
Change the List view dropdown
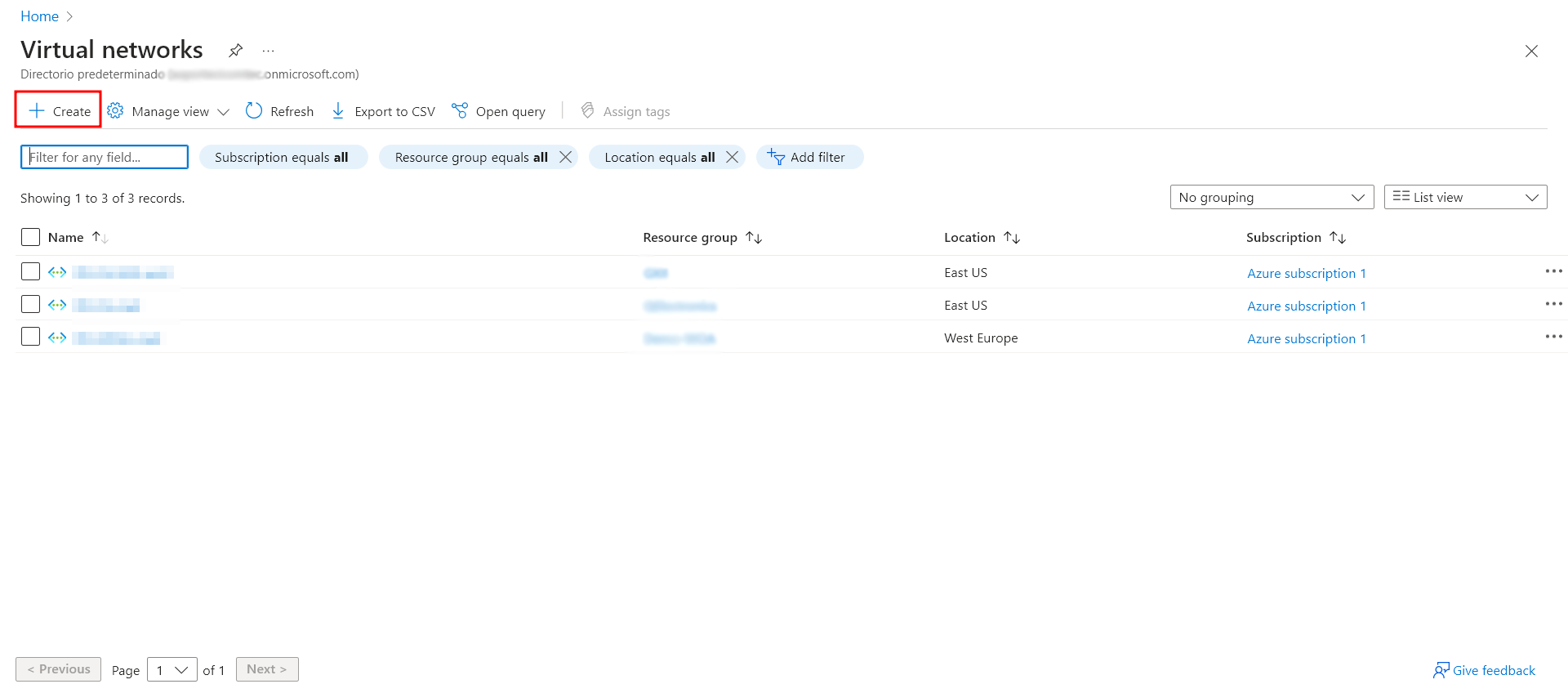[x=1464, y=197]
